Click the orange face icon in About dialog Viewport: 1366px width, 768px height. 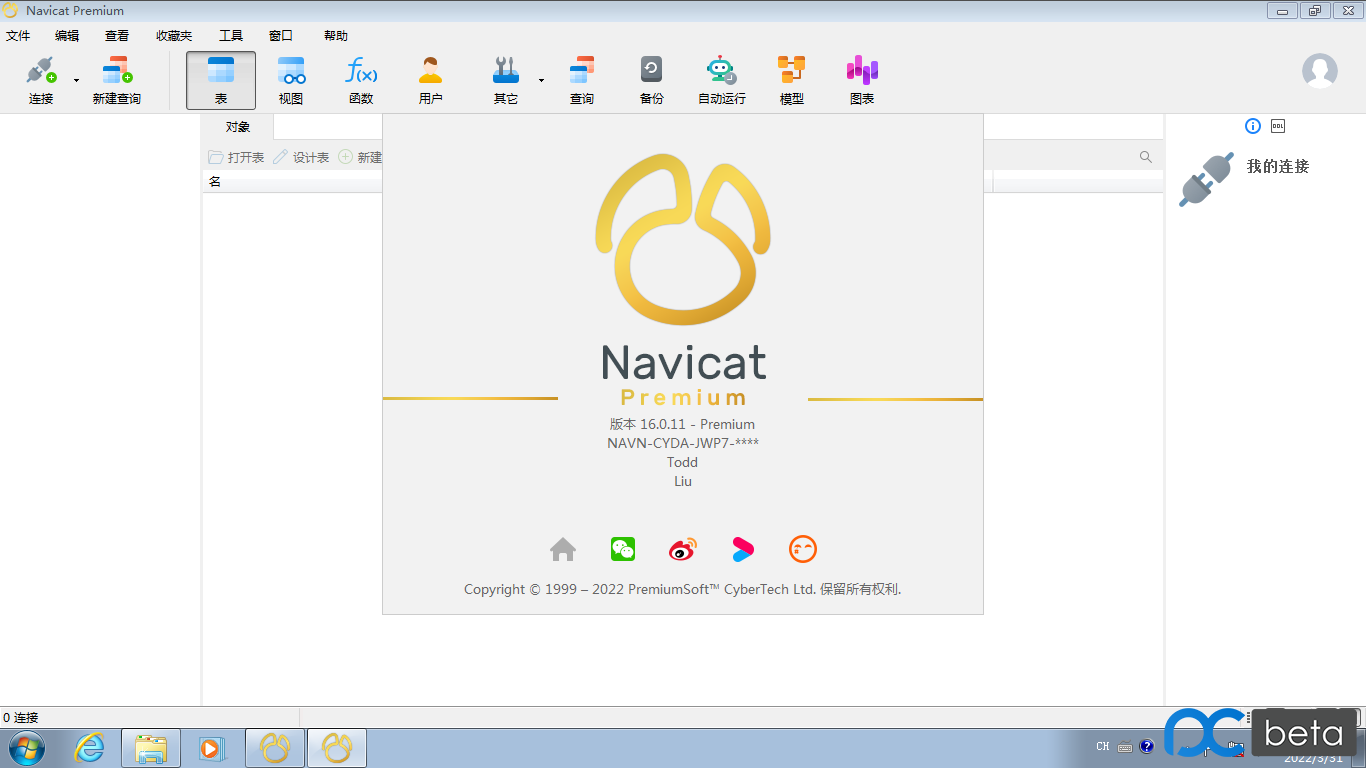click(x=803, y=549)
